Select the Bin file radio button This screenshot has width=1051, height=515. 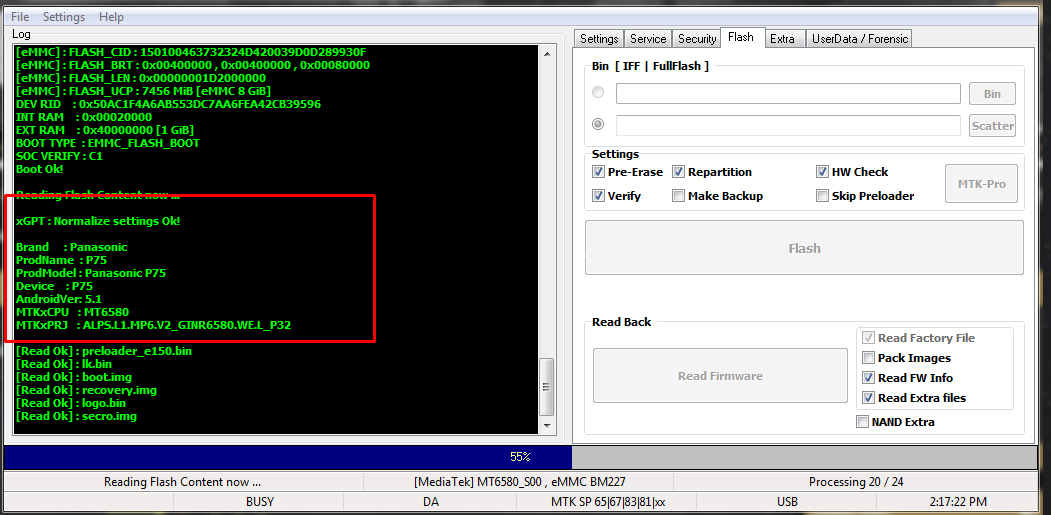(598, 93)
